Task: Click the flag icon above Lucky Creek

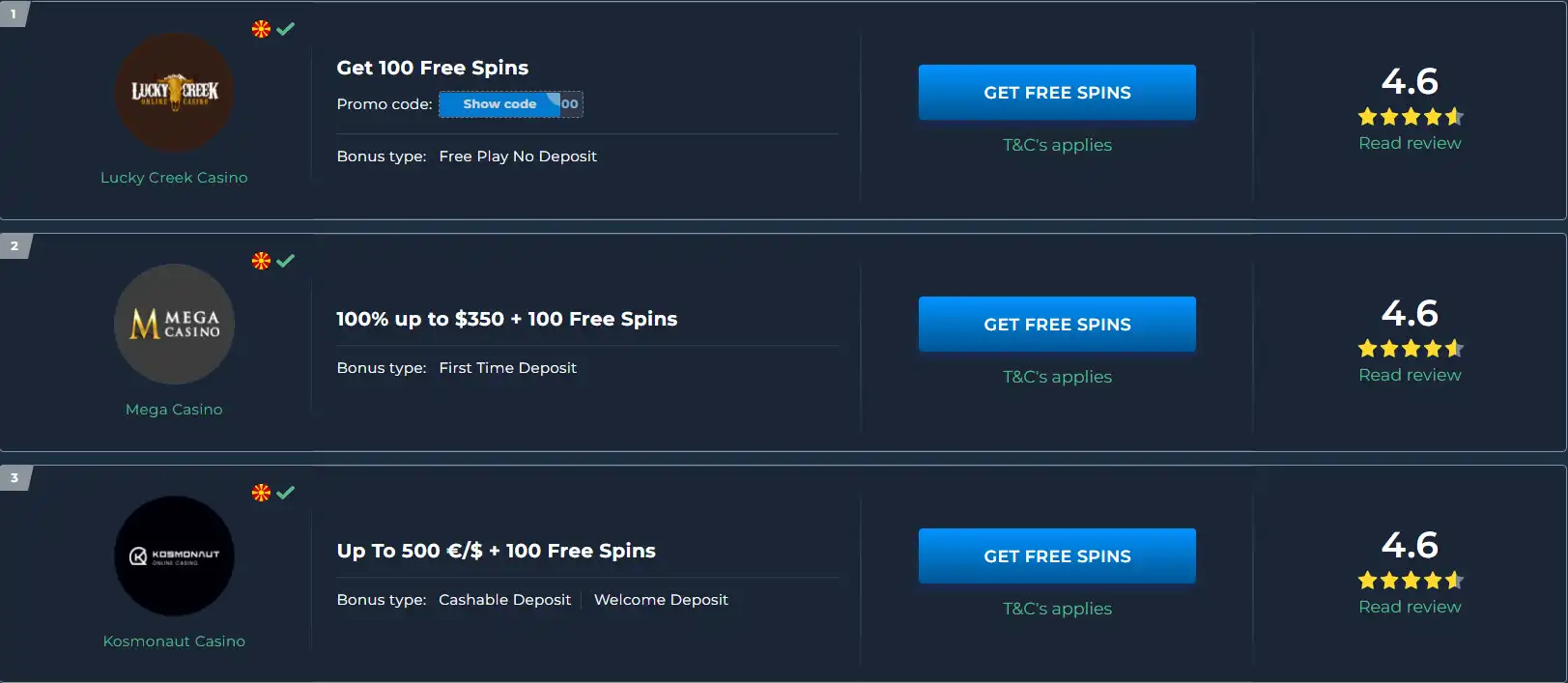Action: [261, 29]
